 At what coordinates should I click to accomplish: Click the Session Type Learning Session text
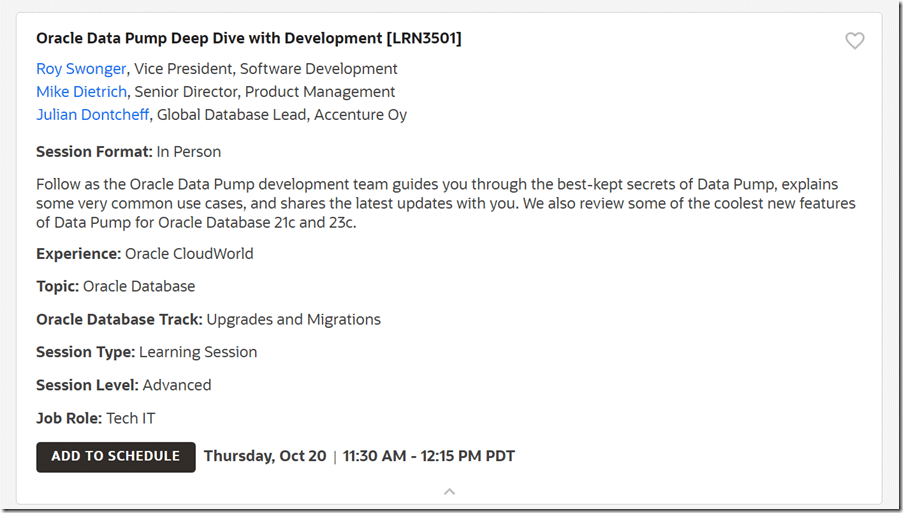click(x=146, y=353)
